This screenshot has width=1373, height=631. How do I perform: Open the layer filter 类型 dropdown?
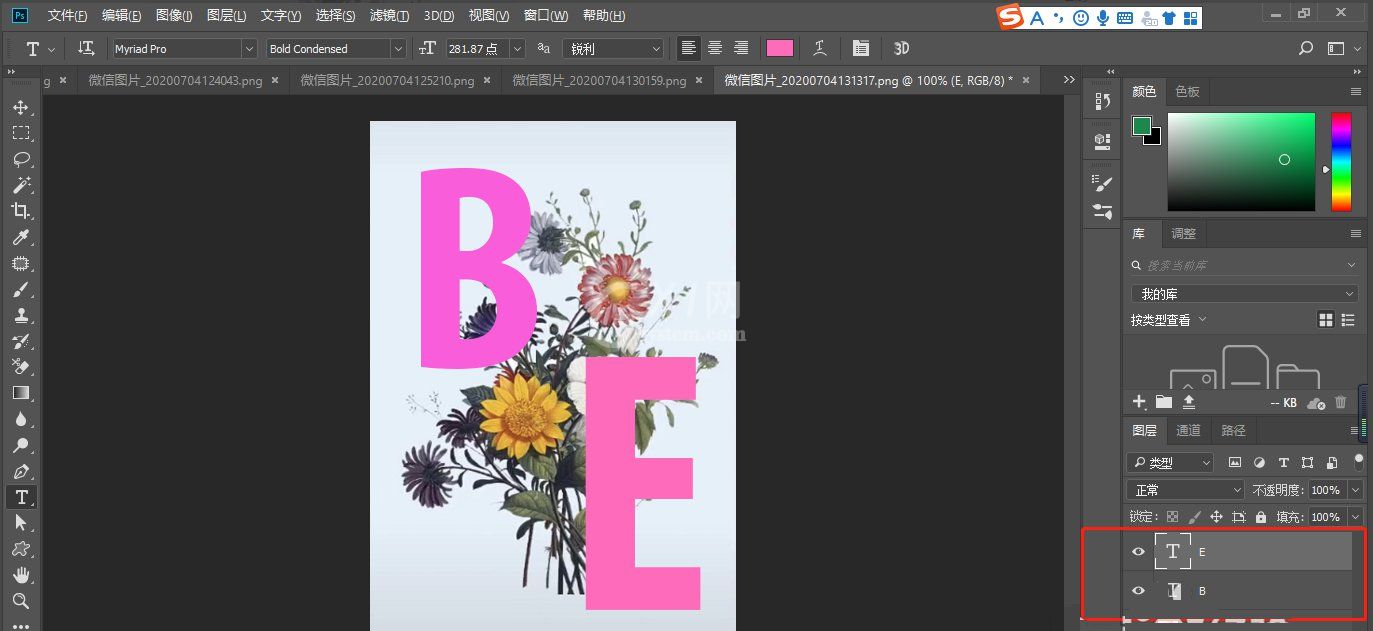pyautogui.click(x=1170, y=463)
